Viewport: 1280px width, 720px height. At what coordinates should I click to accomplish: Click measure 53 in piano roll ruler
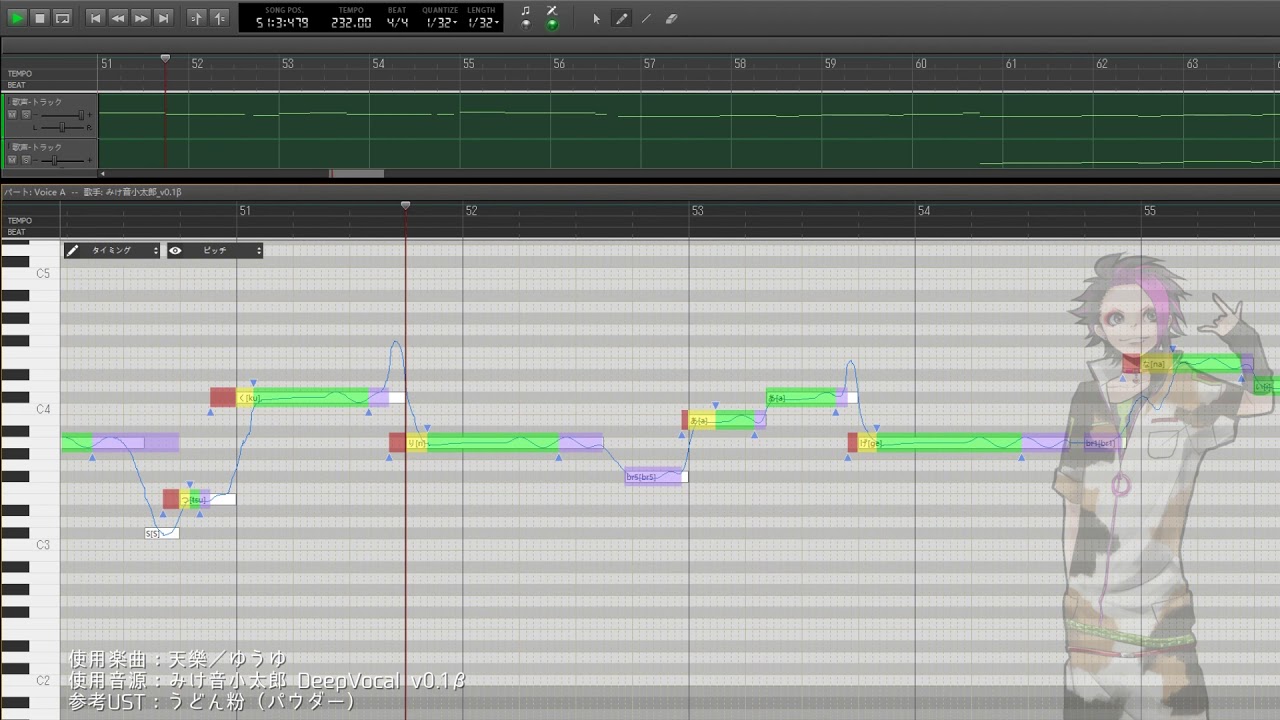coord(698,211)
